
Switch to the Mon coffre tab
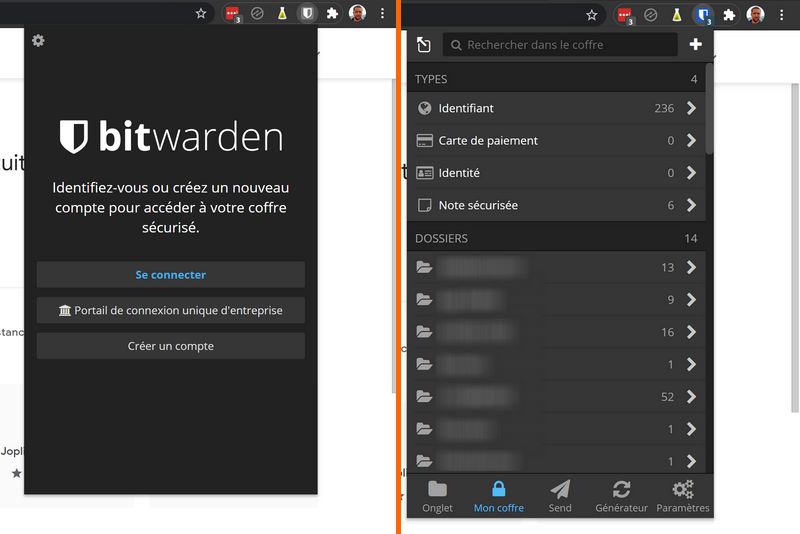click(498, 496)
